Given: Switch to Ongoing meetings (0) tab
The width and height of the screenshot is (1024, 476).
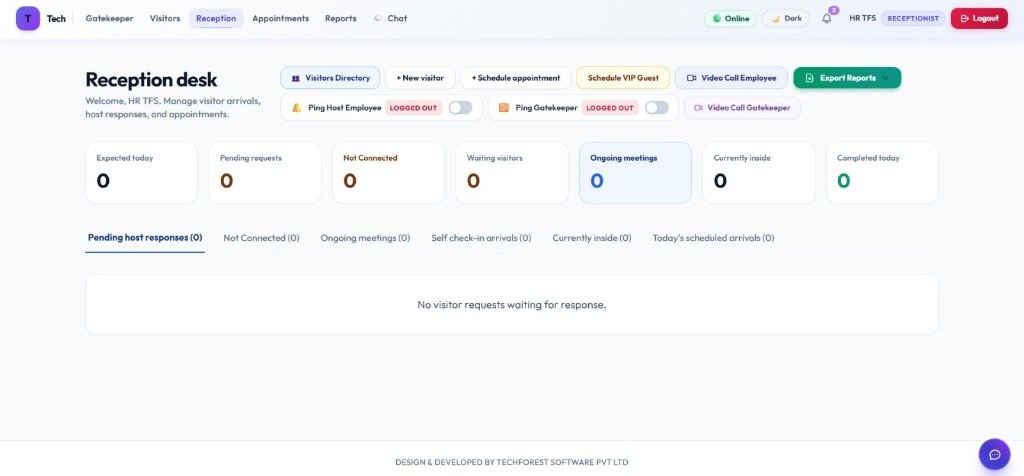Looking at the screenshot, I should 365,238.
